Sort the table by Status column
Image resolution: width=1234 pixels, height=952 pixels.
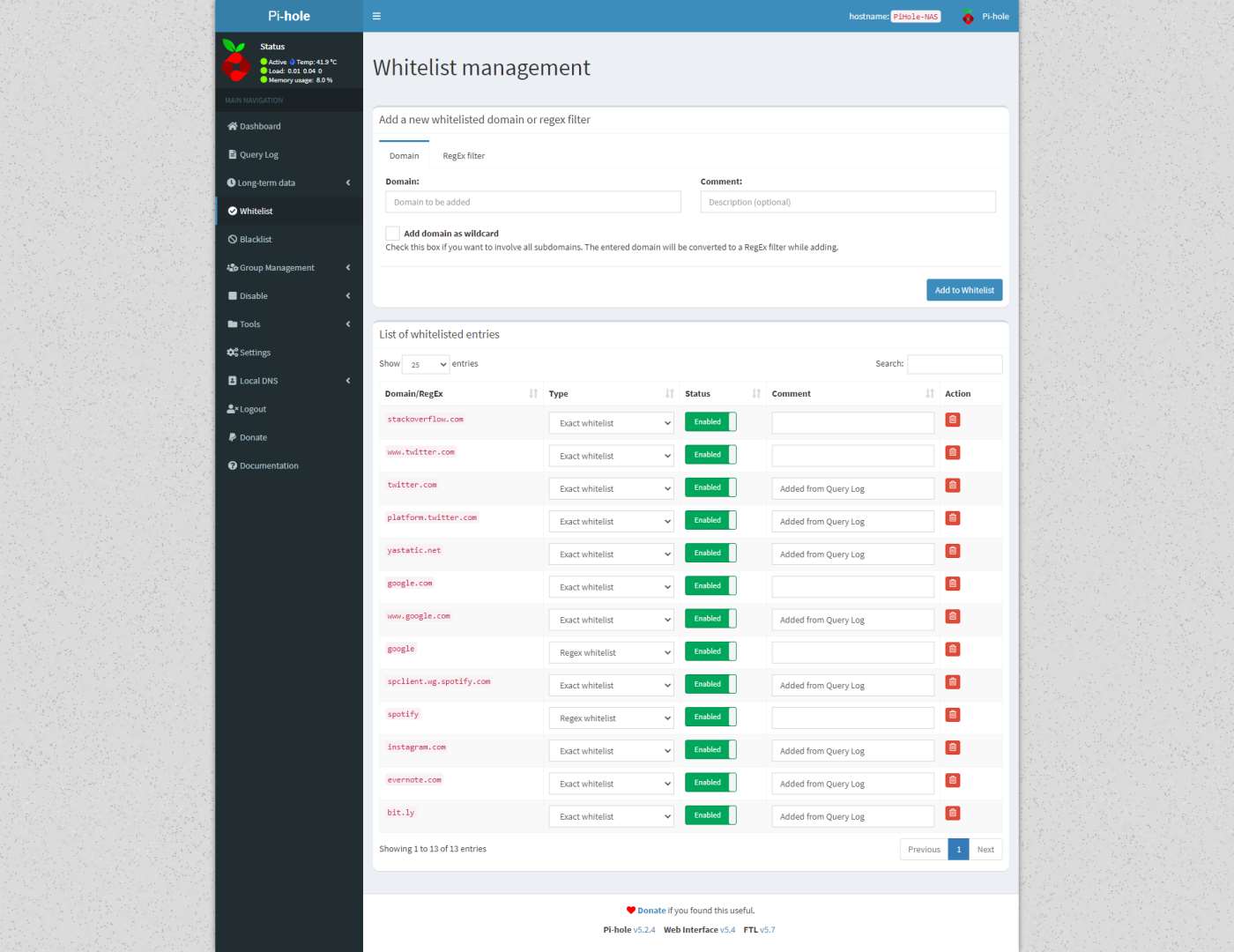point(723,394)
